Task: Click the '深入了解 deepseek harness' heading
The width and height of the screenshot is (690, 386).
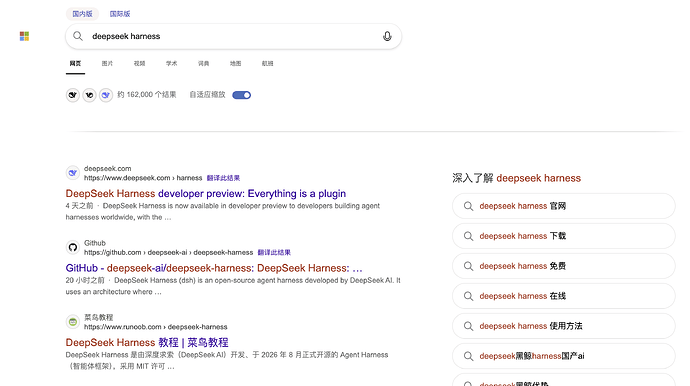Action: coord(517,178)
